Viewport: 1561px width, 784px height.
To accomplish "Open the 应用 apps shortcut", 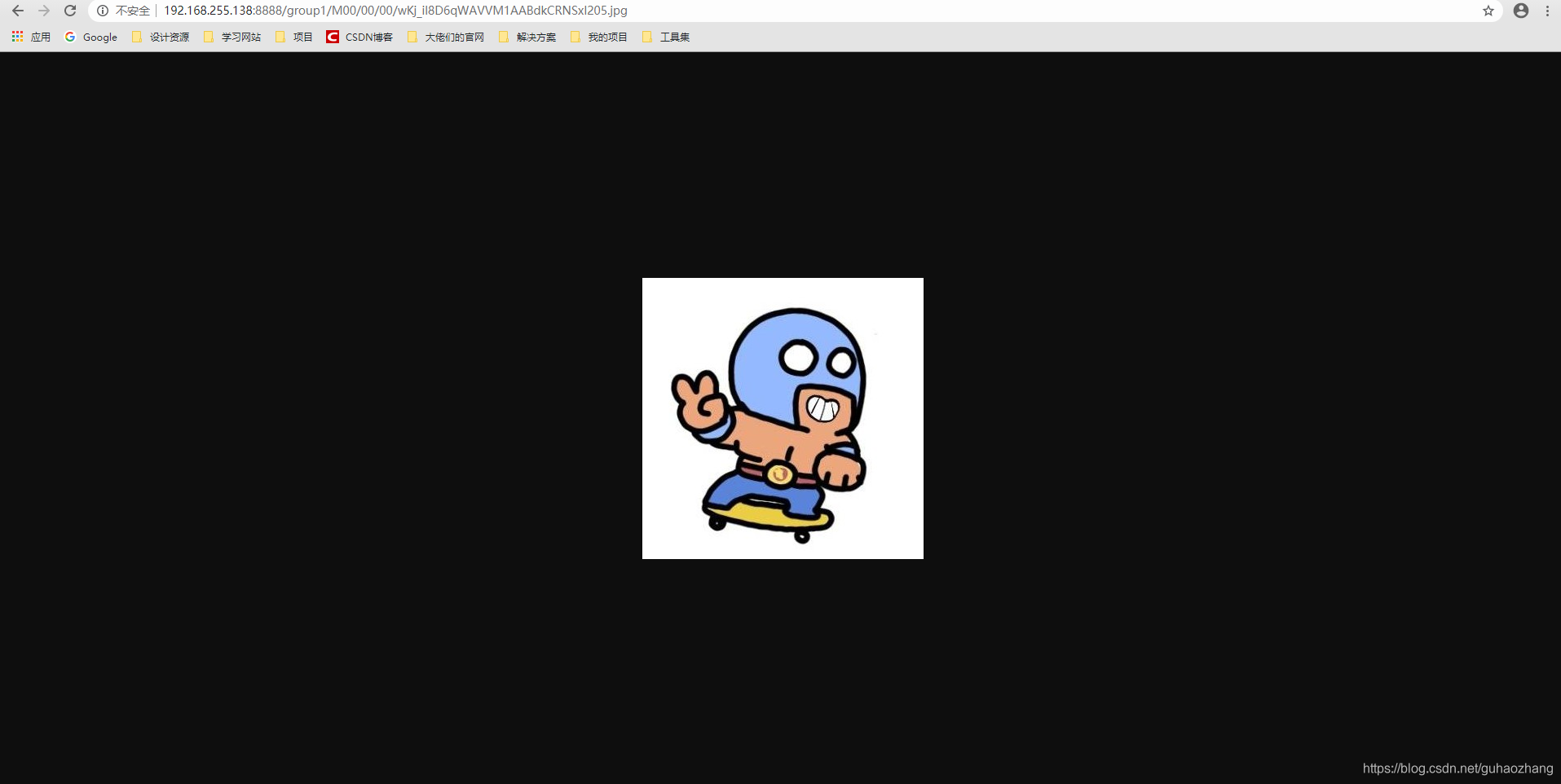I will click(31, 37).
